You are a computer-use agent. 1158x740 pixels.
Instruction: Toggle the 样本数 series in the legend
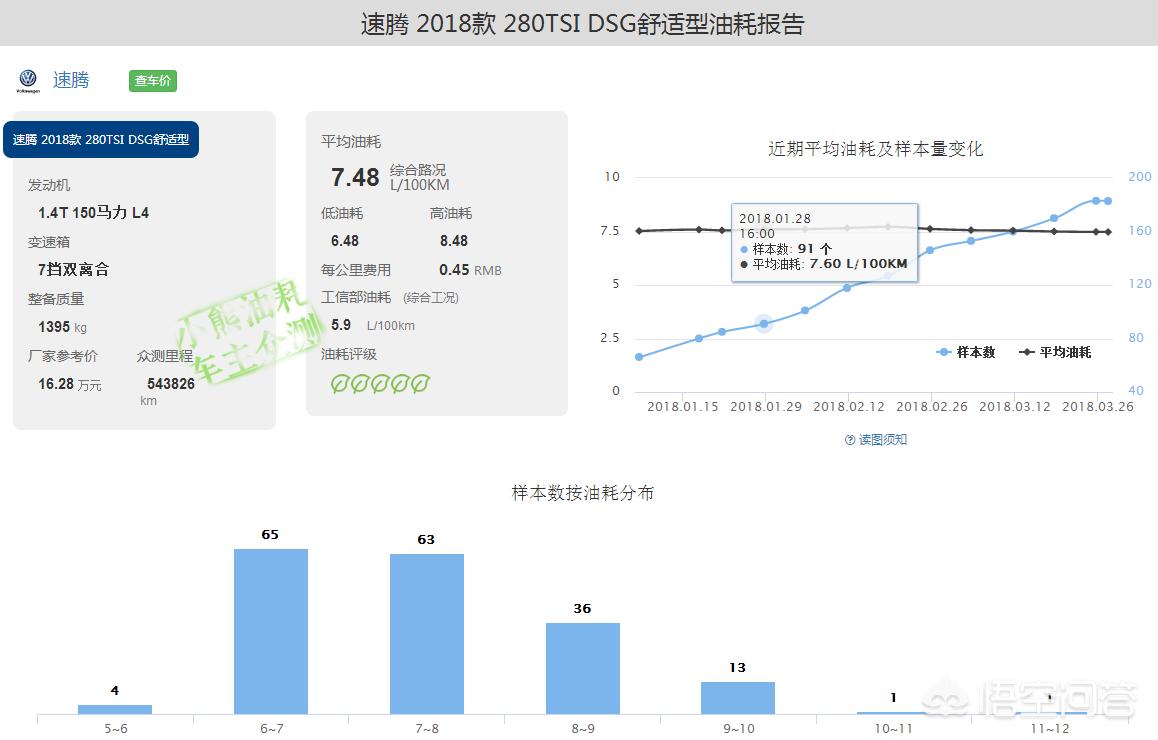click(x=966, y=352)
